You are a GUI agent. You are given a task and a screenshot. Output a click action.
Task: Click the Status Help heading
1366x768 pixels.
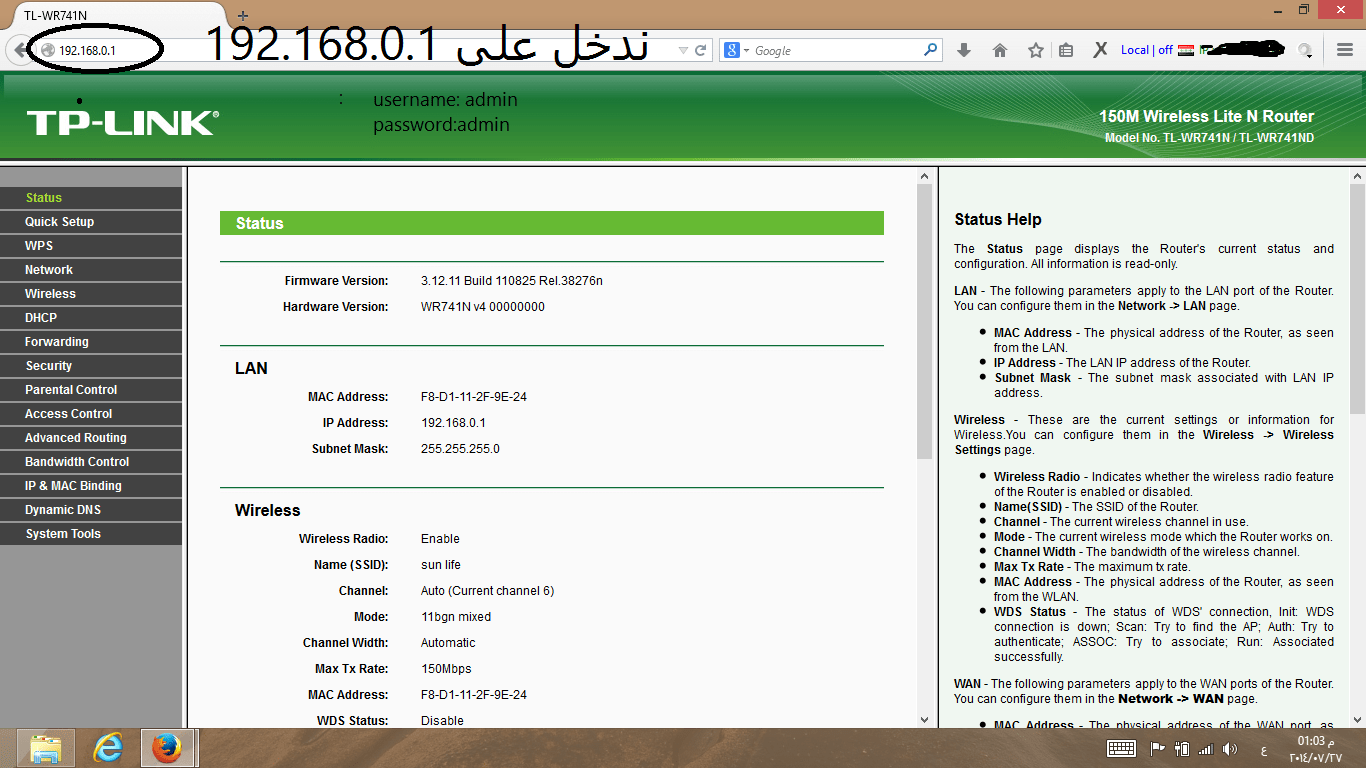tap(998, 219)
